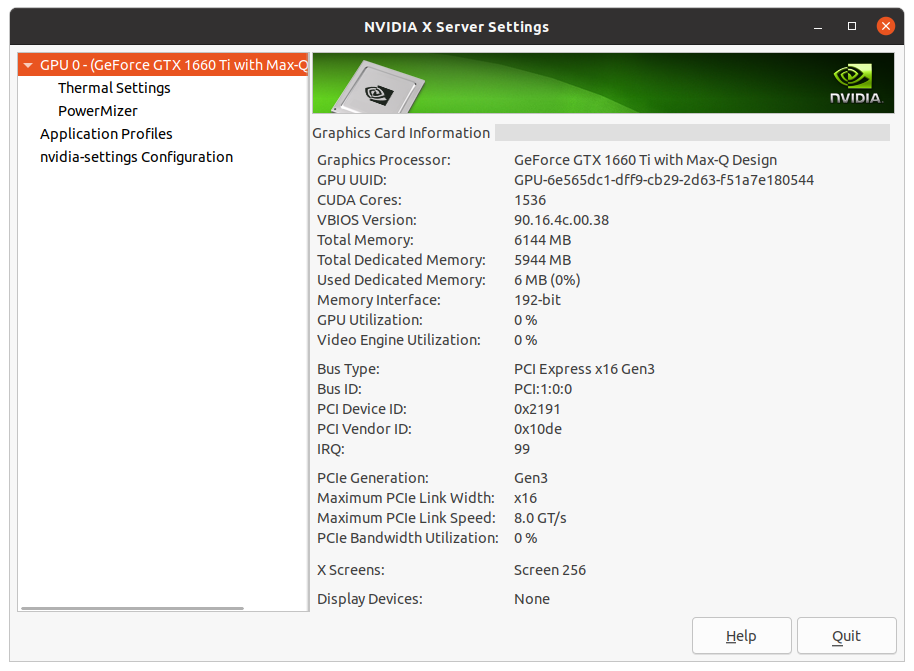Viewport: 914px width, 671px height.
Task: Click the Total Memory value 6144 MB
Action: coord(542,240)
